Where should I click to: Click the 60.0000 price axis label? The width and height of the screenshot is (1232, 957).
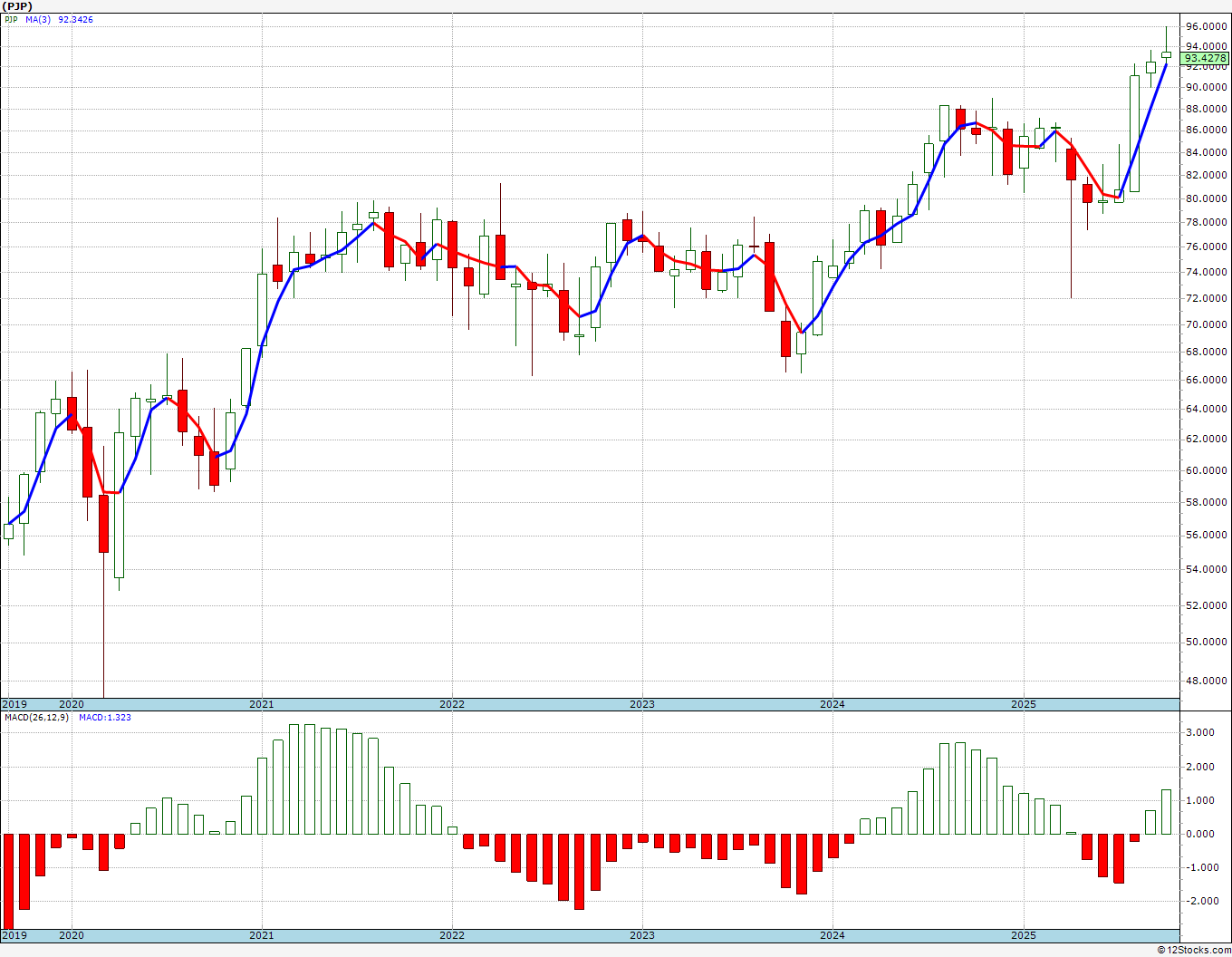point(1207,470)
